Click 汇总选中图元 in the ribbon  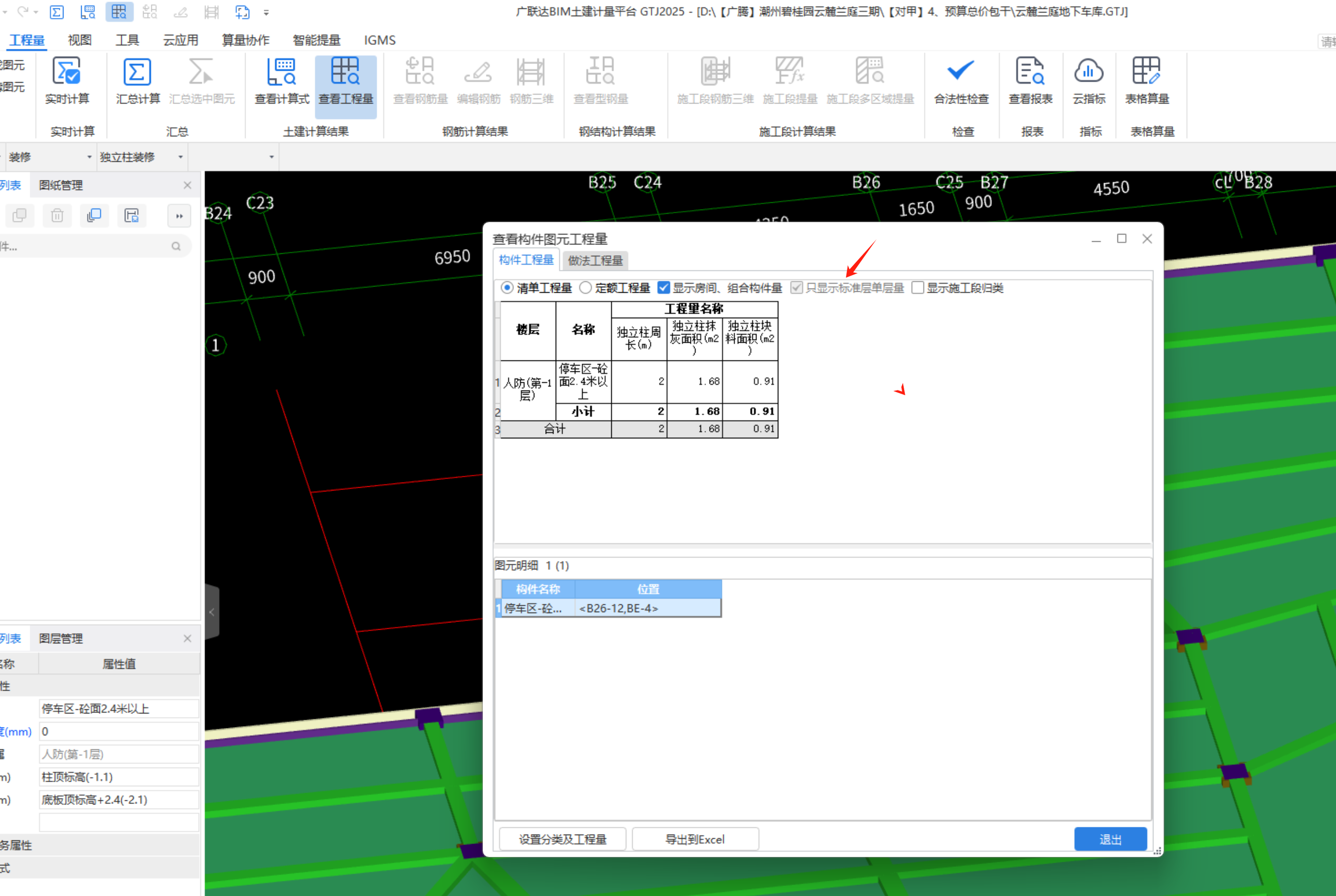(x=202, y=81)
